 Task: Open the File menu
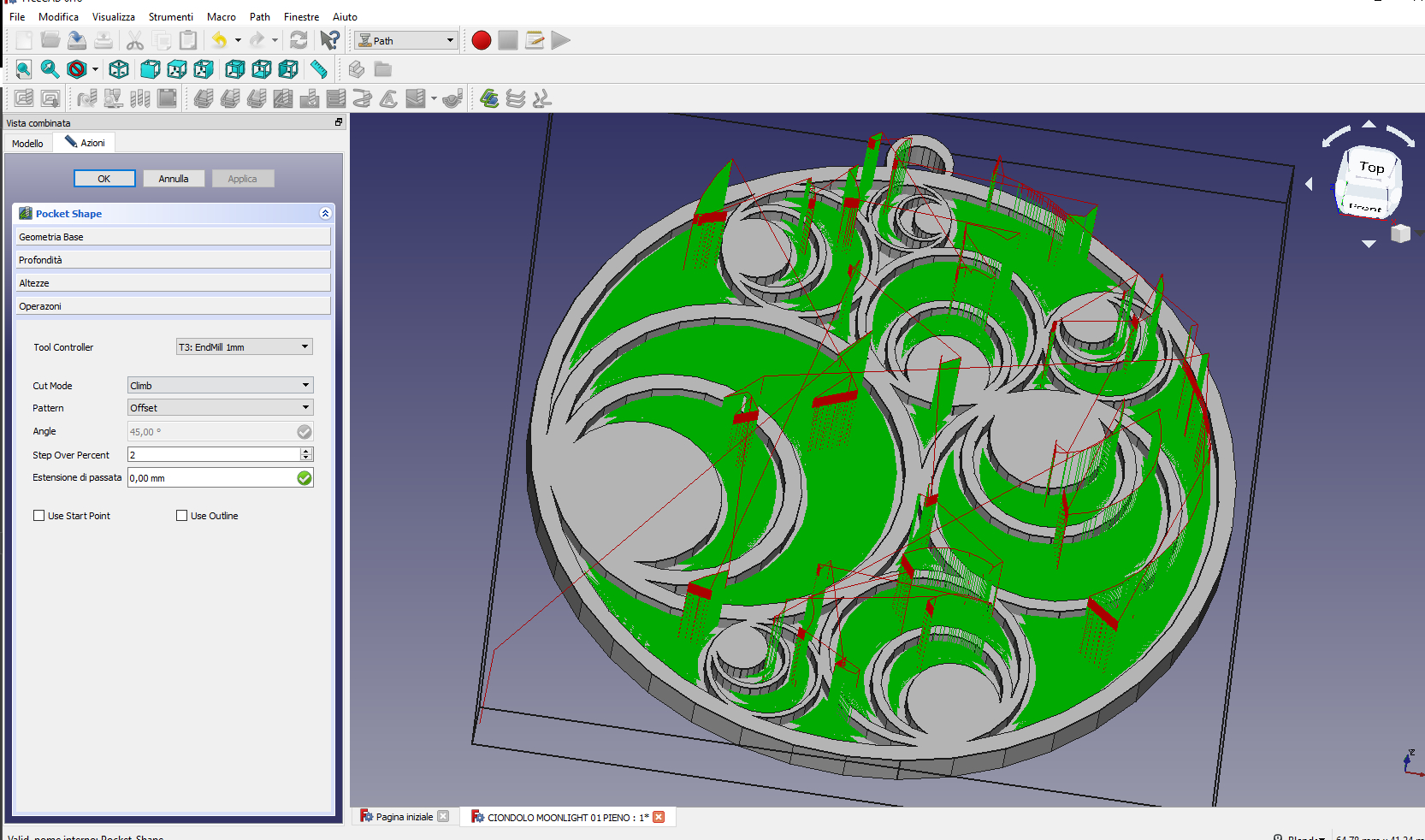[x=17, y=16]
